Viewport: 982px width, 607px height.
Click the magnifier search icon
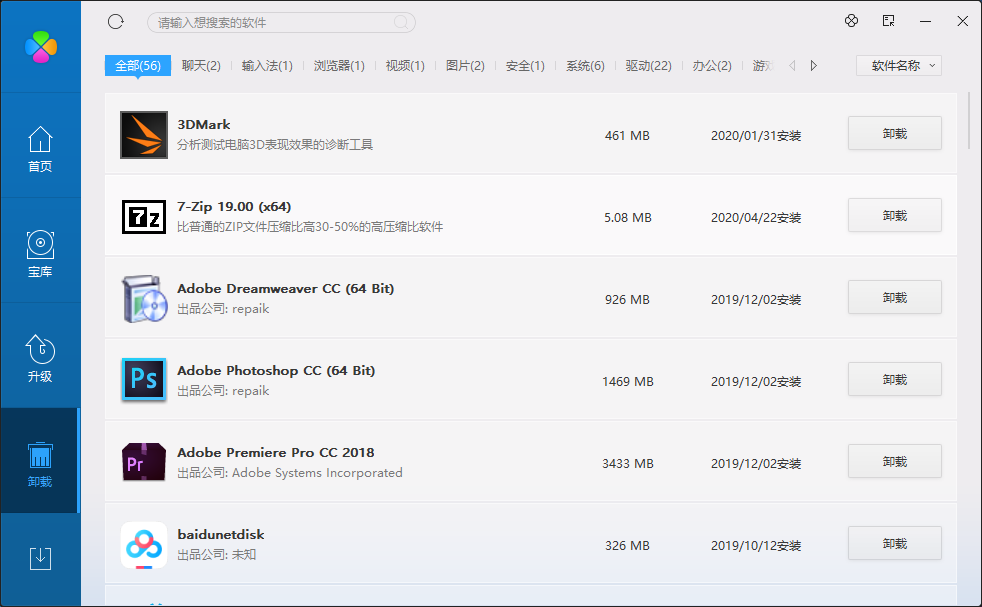click(401, 23)
